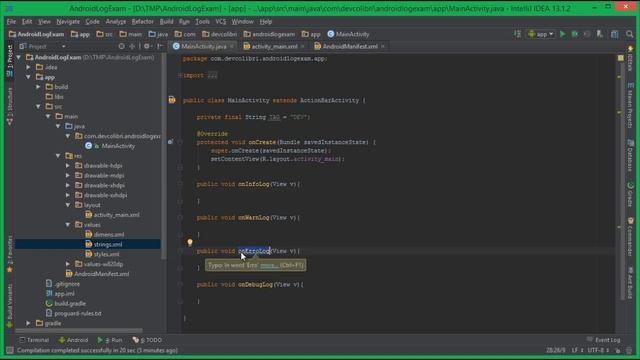Screen dimensions: 640x360
Task: Open Project Structure toolbar icon
Action: point(615,34)
